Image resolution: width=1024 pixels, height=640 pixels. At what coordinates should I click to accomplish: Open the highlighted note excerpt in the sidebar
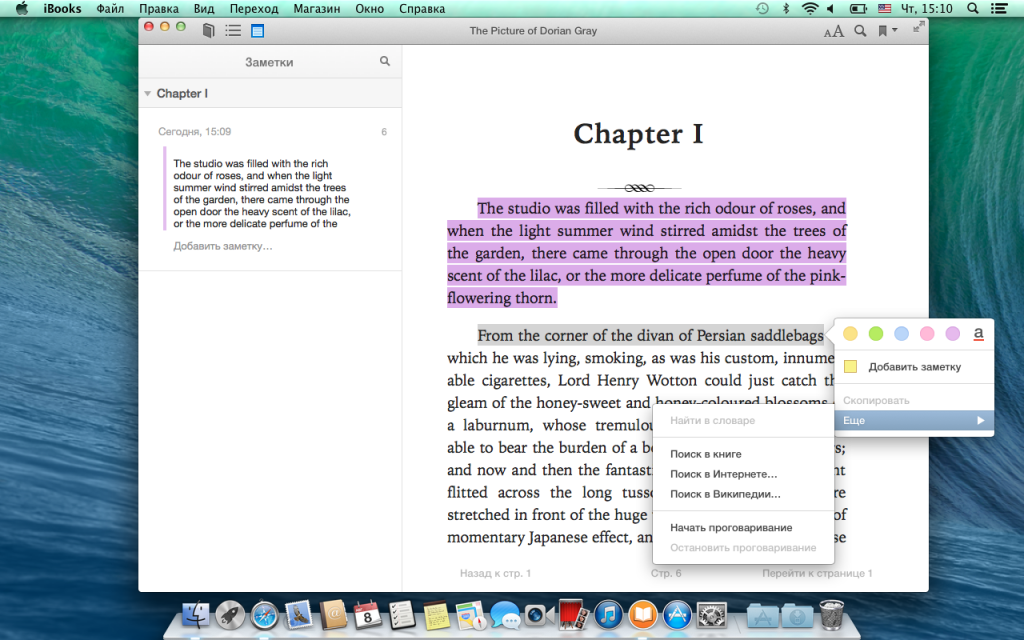261,193
